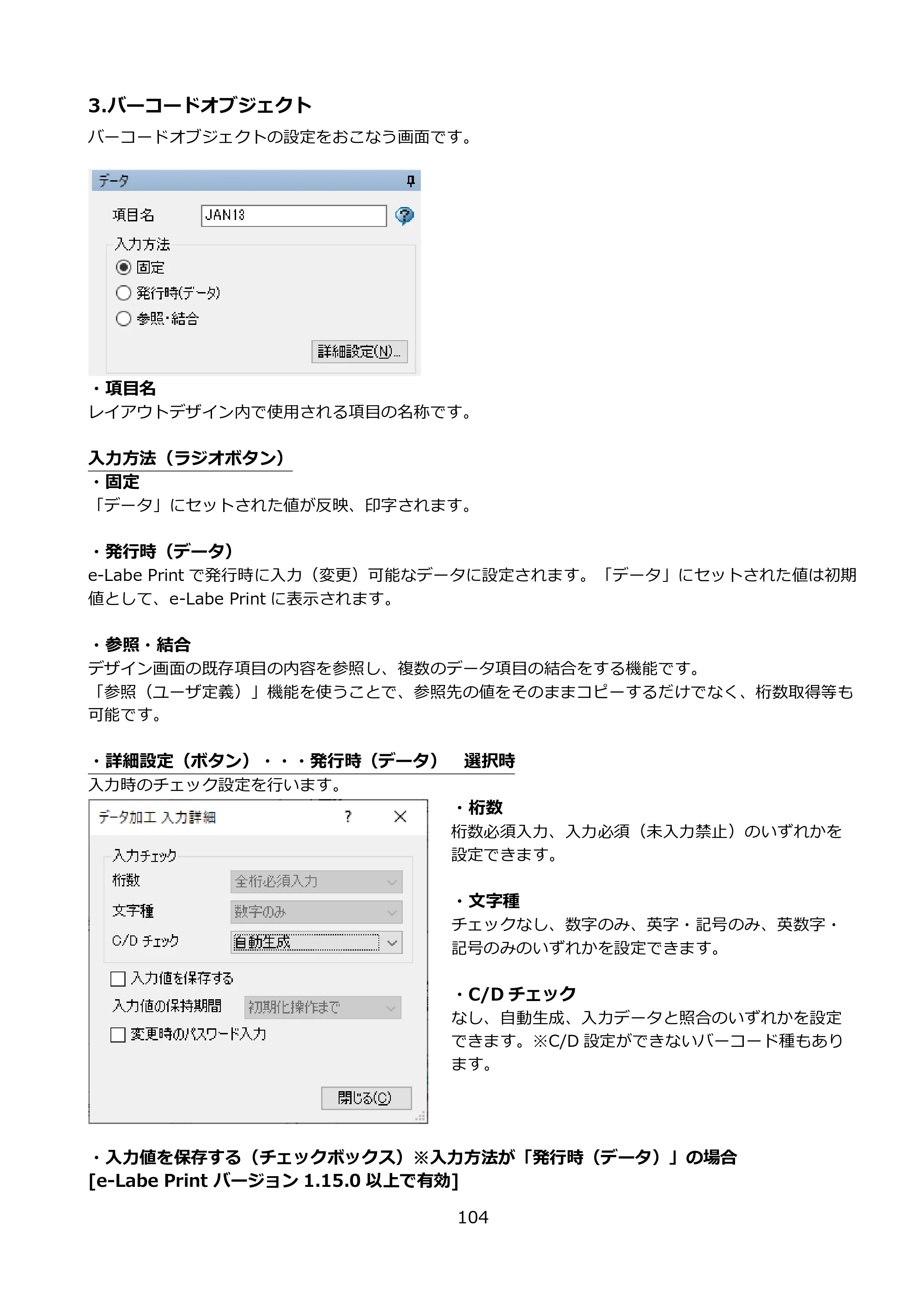Open the 文字種 dropdown showing 数字のみ

316,912
